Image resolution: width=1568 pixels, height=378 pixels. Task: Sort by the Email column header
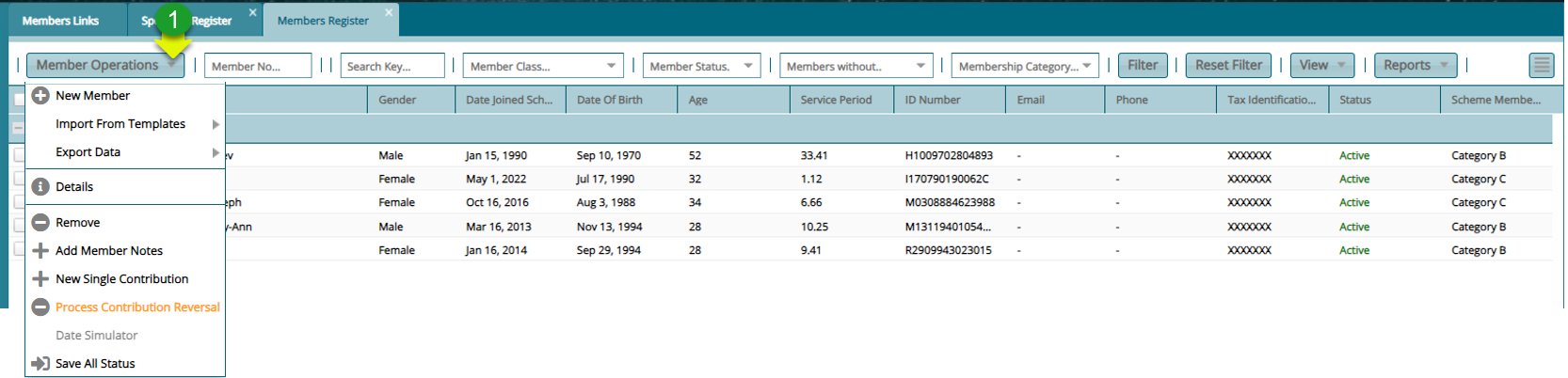(1055, 100)
